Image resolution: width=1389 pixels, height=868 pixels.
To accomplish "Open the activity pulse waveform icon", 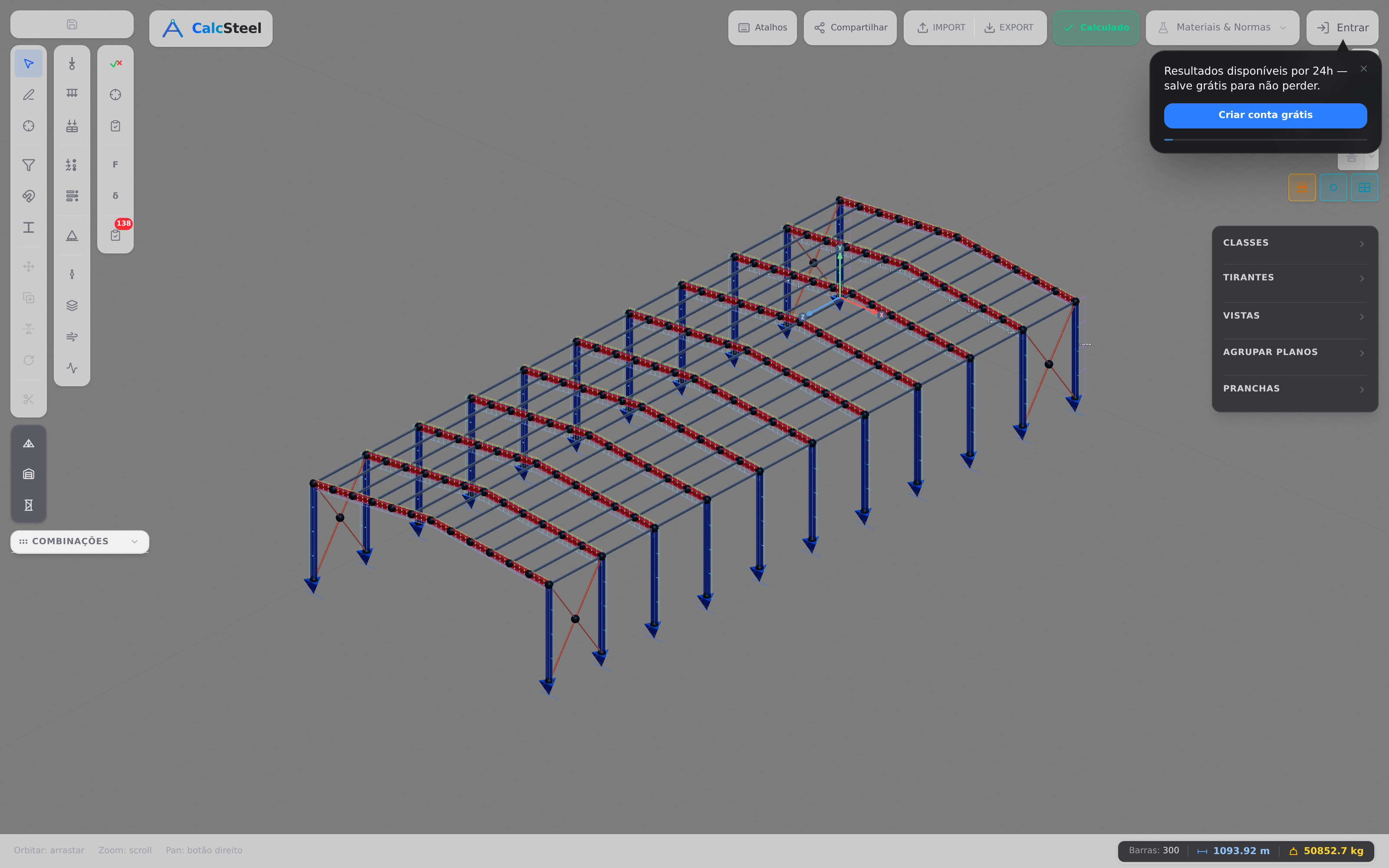I will click(72, 368).
